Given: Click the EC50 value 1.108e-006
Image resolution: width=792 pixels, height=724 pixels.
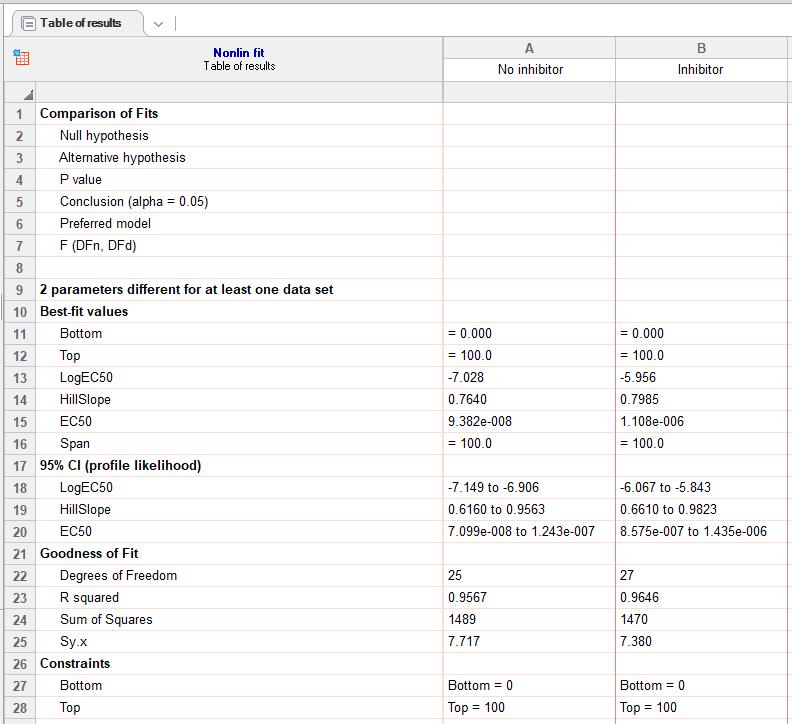Looking at the screenshot, I should tap(652, 421).
